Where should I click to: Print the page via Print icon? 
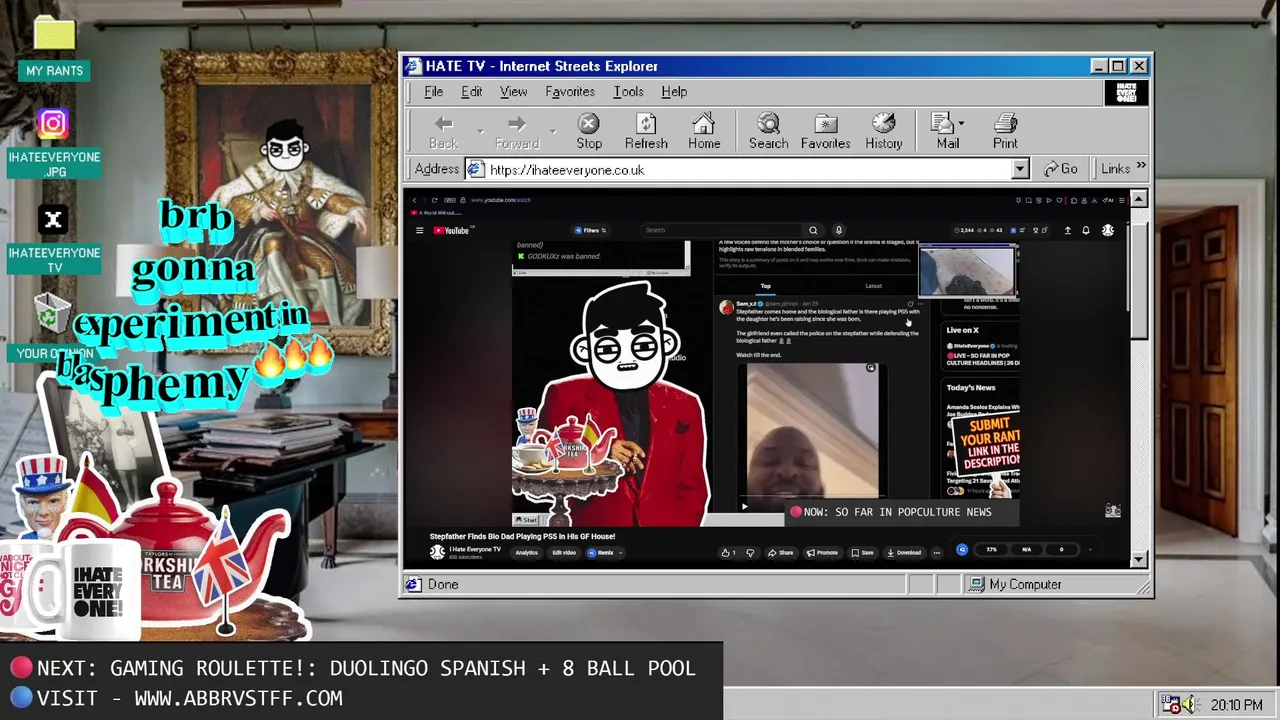(1005, 132)
